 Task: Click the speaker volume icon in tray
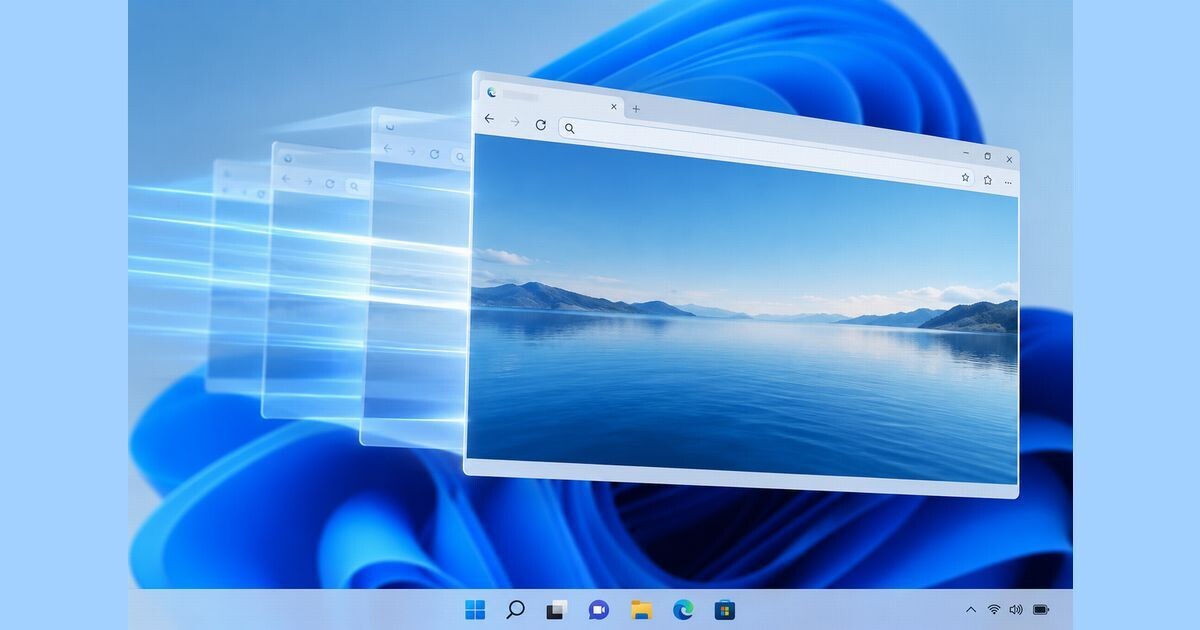point(1016,609)
